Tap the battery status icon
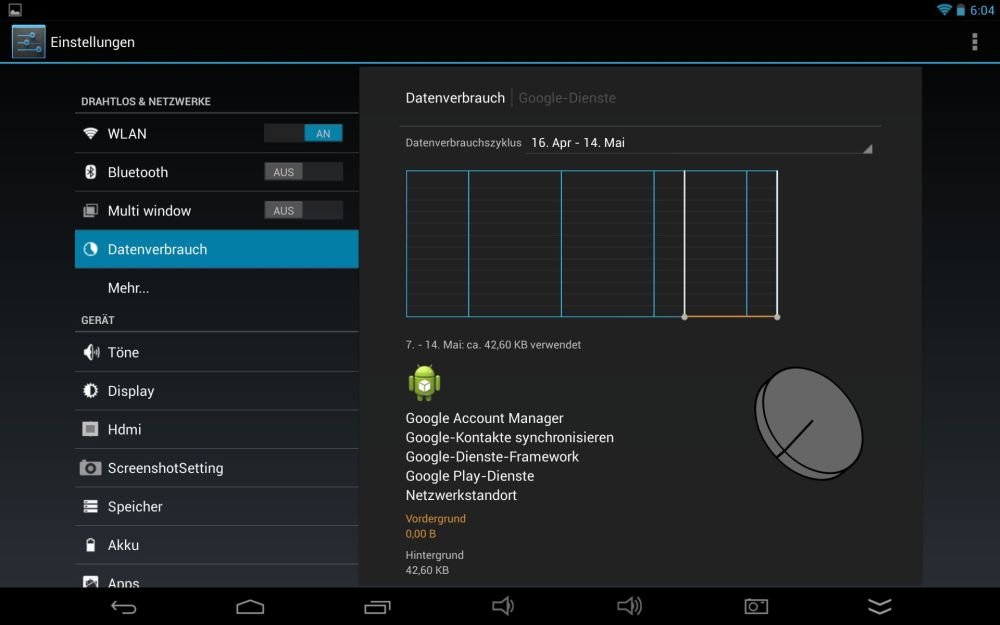The height and width of the screenshot is (625, 1000). coord(960,10)
